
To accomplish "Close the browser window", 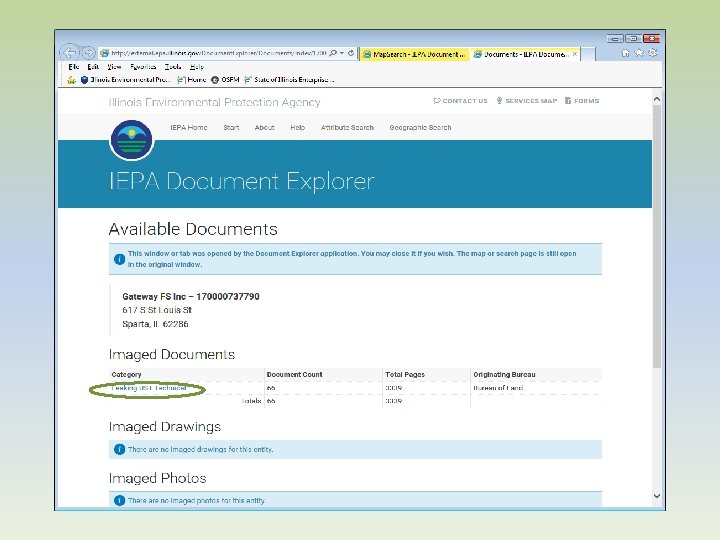I will [x=652, y=39].
